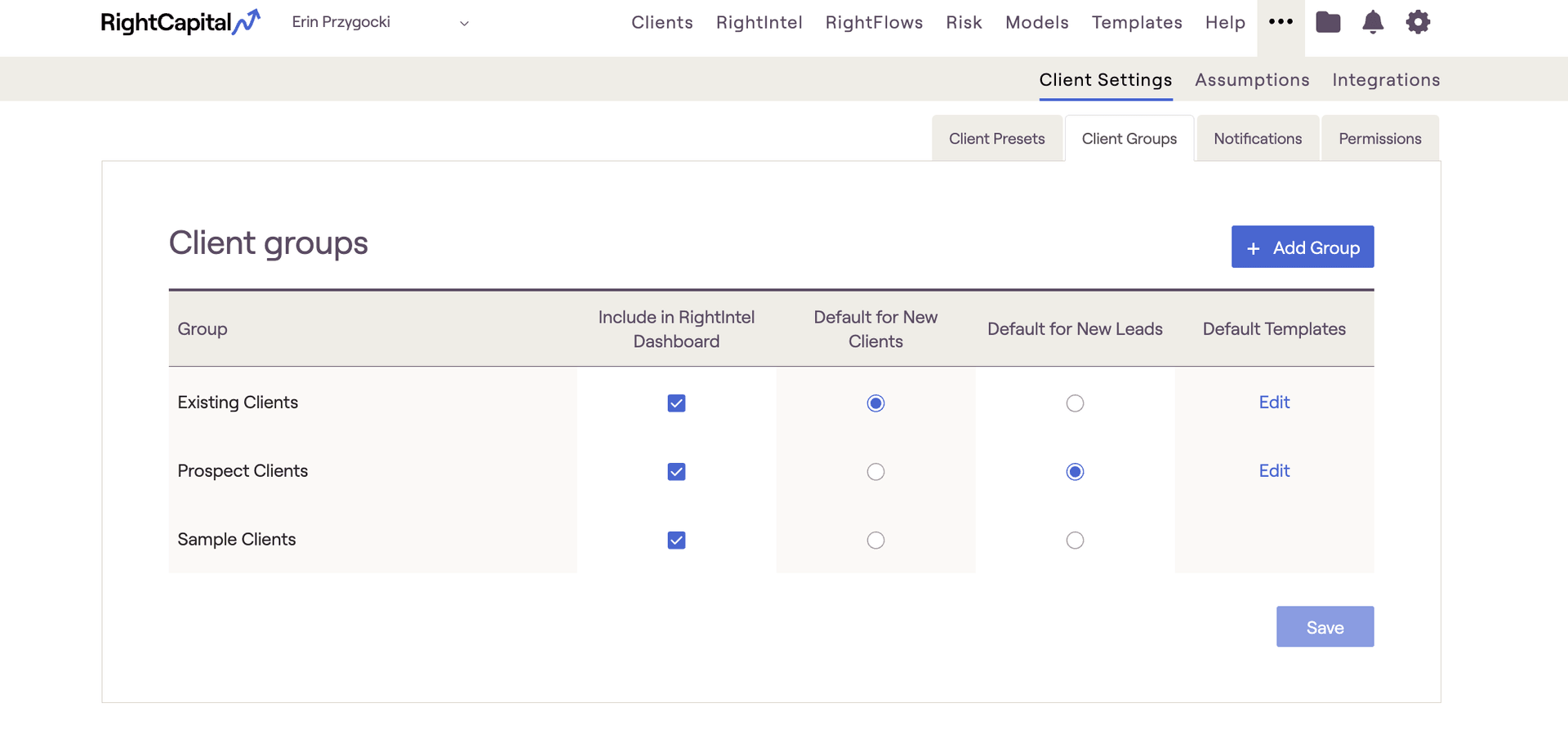
Task: Select Existing Clients as default for new leads
Action: (x=1075, y=403)
